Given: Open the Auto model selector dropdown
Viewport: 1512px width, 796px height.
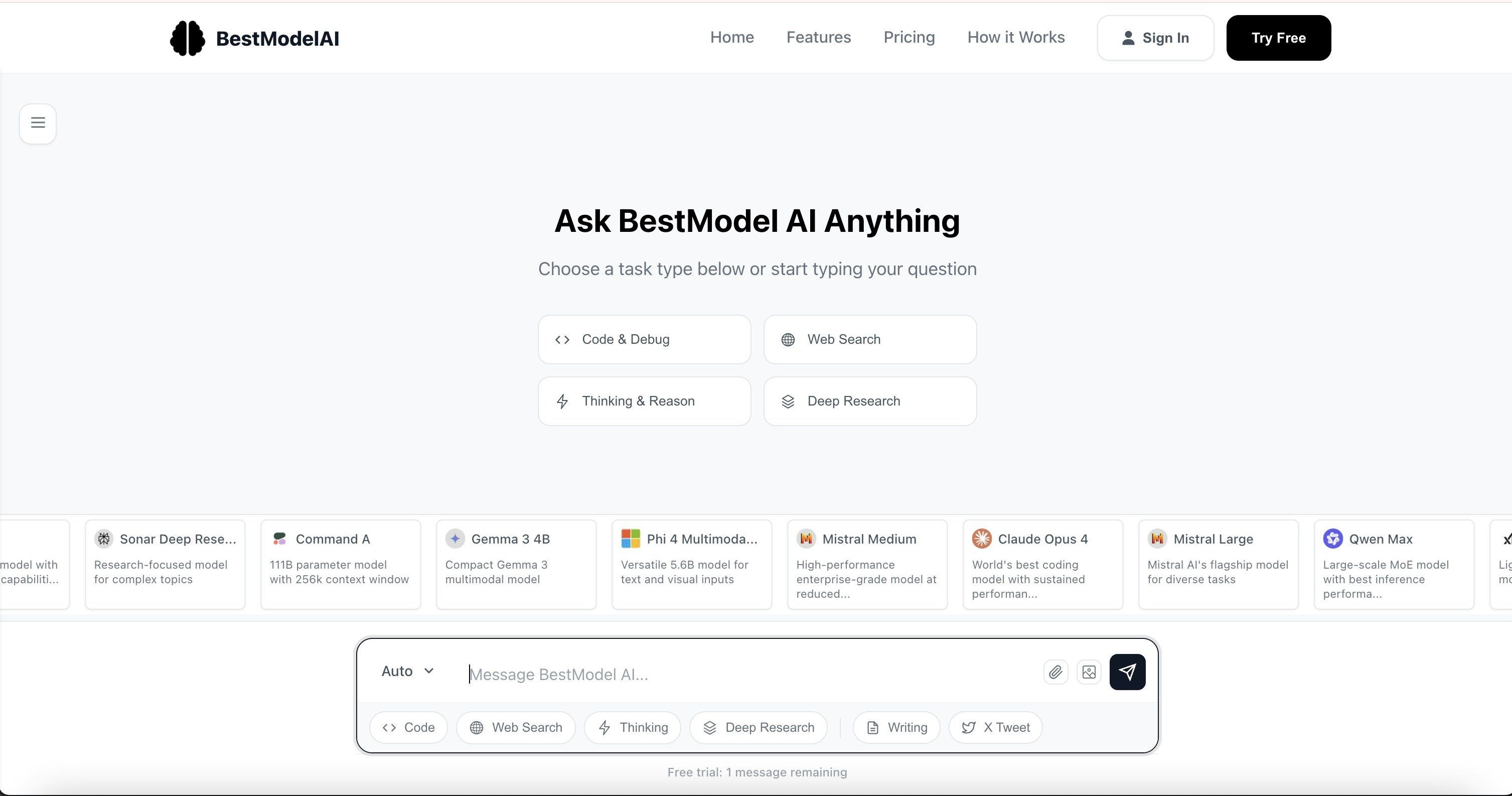Looking at the screenshot, I should pos(407,671).
